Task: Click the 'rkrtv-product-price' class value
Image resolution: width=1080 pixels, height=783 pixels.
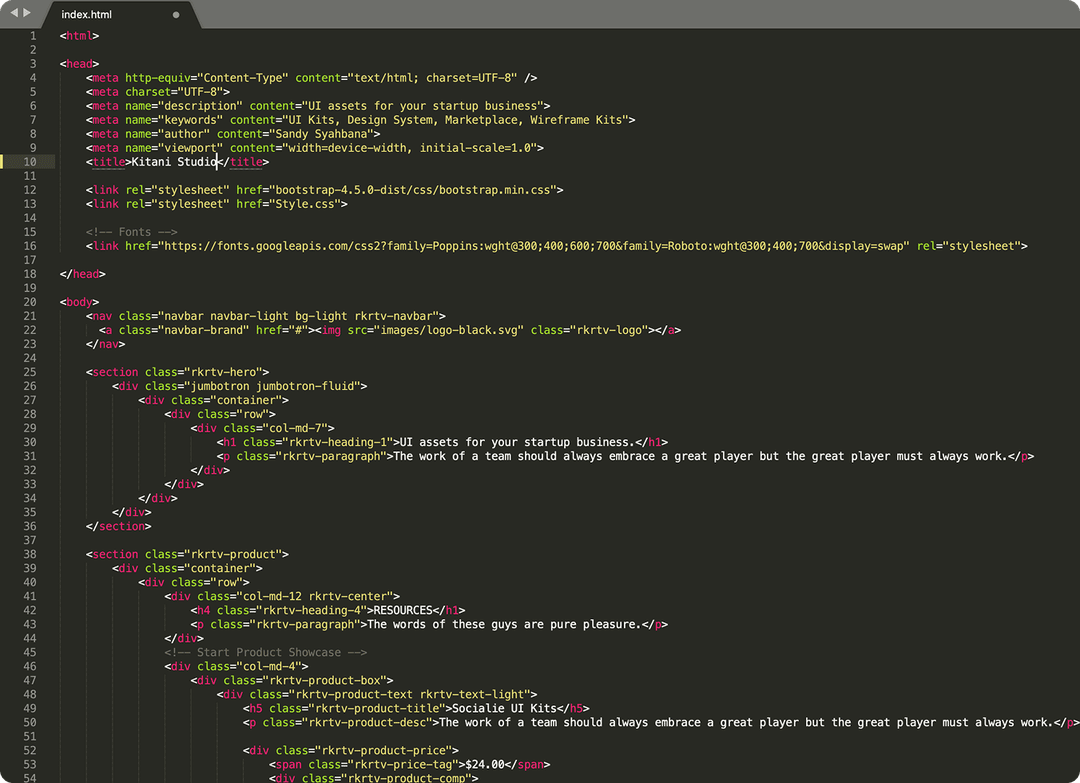Action: coord(384,751)
